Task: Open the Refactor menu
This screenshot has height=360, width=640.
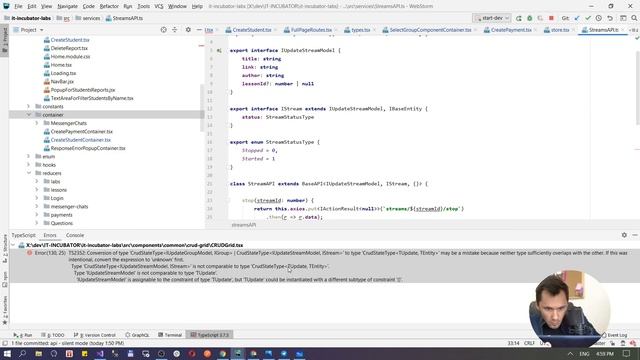Action: [109, 7]
